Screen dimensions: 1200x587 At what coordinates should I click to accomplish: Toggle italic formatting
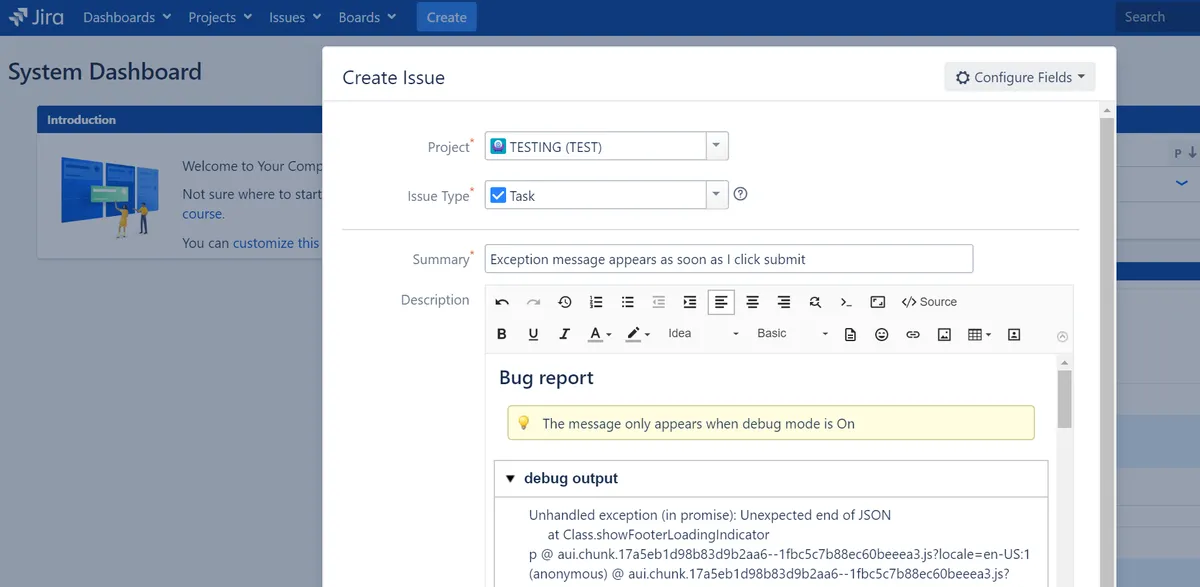pos(565,334)
